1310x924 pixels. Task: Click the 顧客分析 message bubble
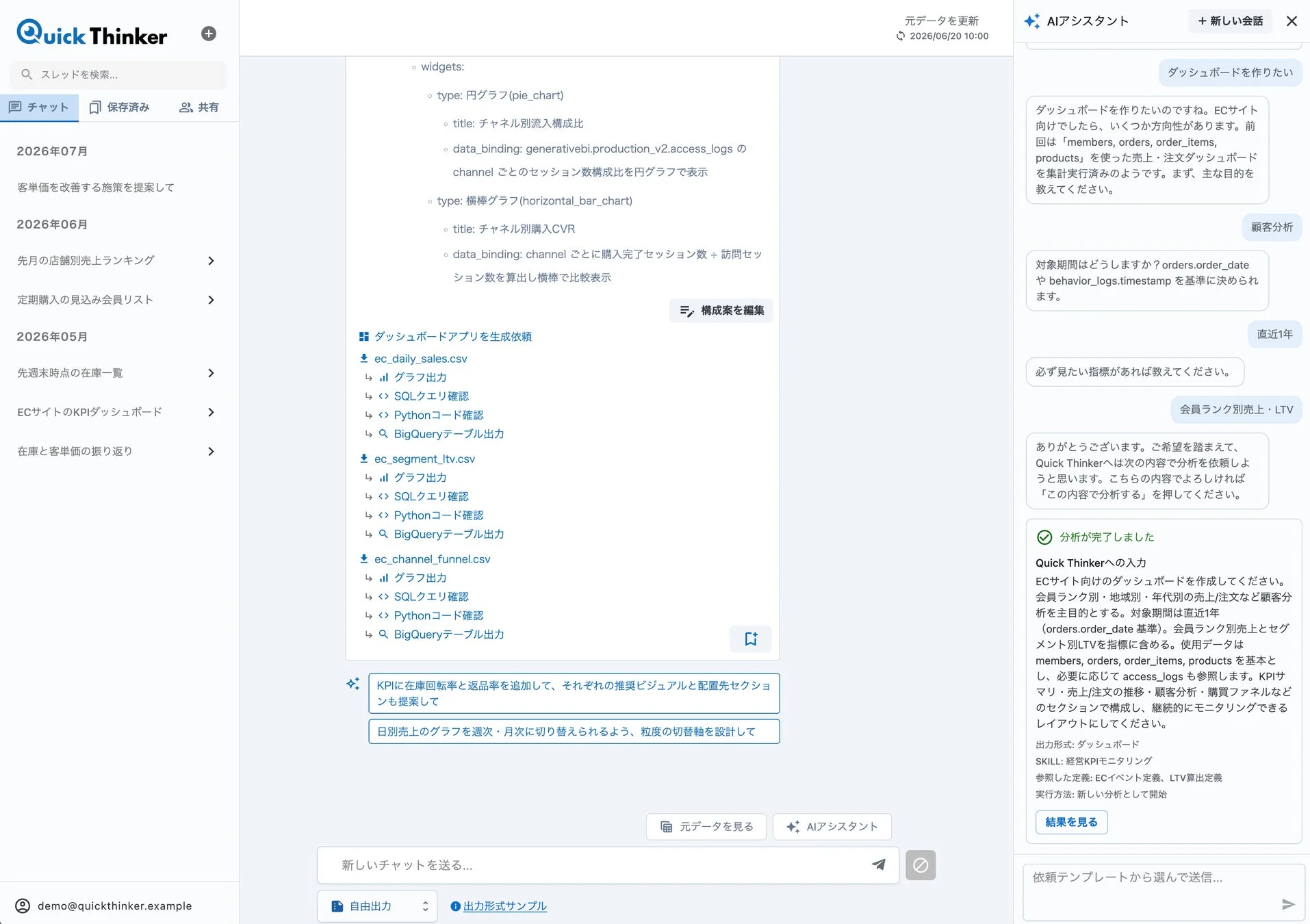(x=1272, y=227)
